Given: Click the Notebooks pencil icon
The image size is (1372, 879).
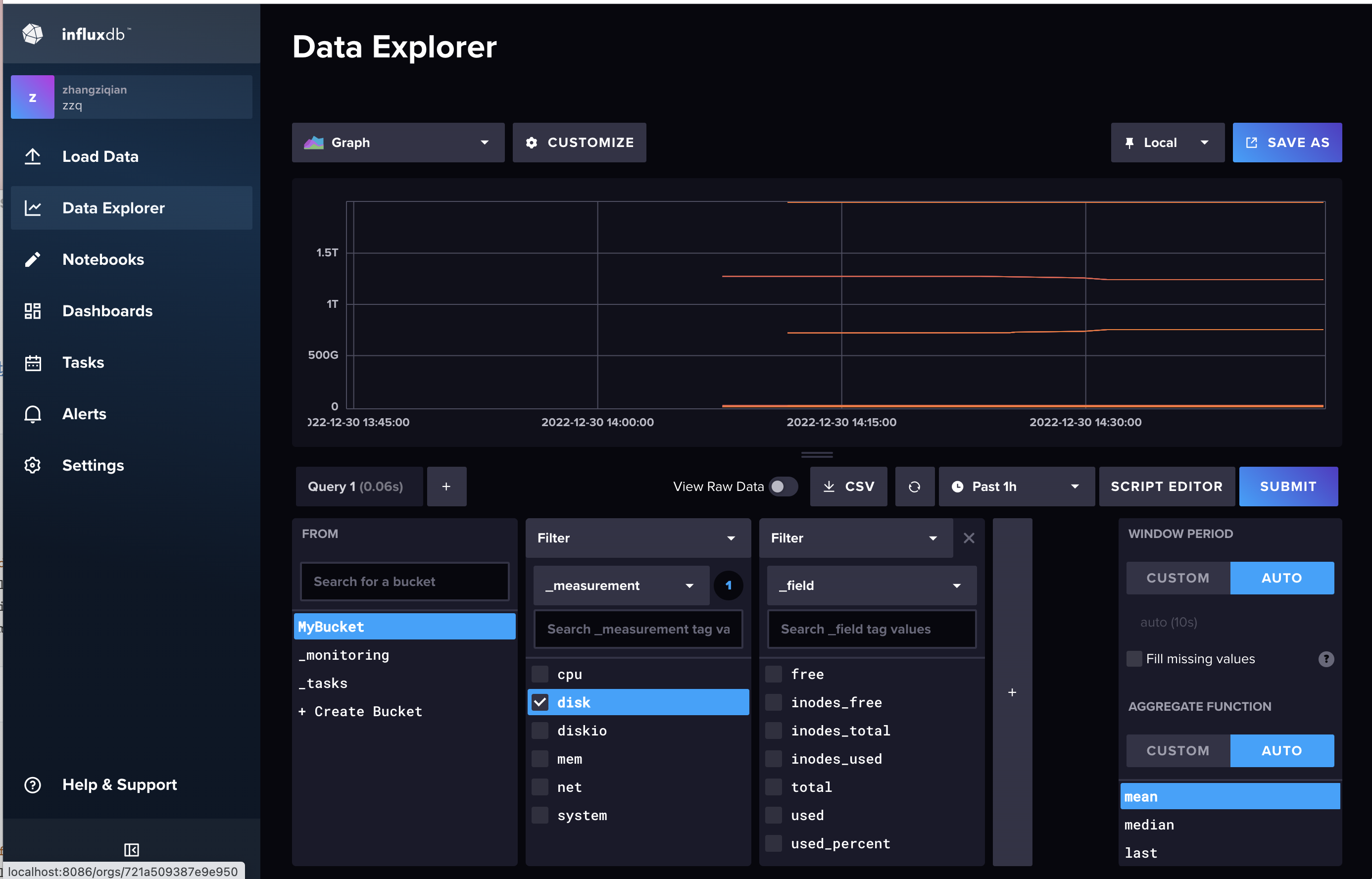Looking at the screenshot, I should click(x=33, y=260).
